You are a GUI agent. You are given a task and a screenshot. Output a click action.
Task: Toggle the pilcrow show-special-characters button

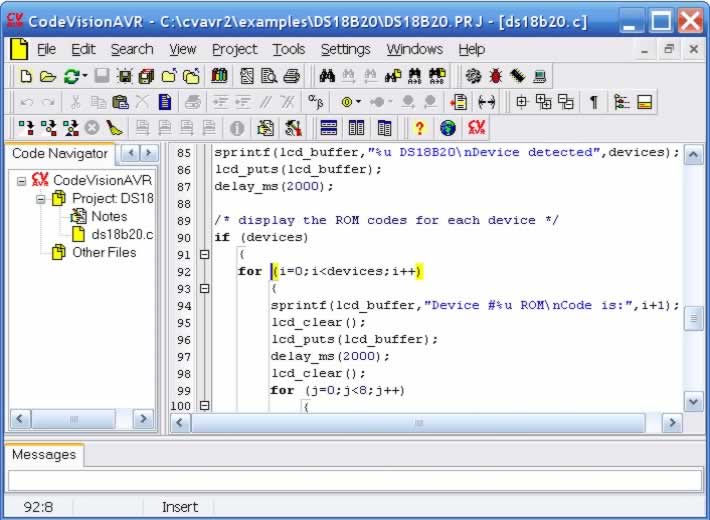(x=594, y=102)
